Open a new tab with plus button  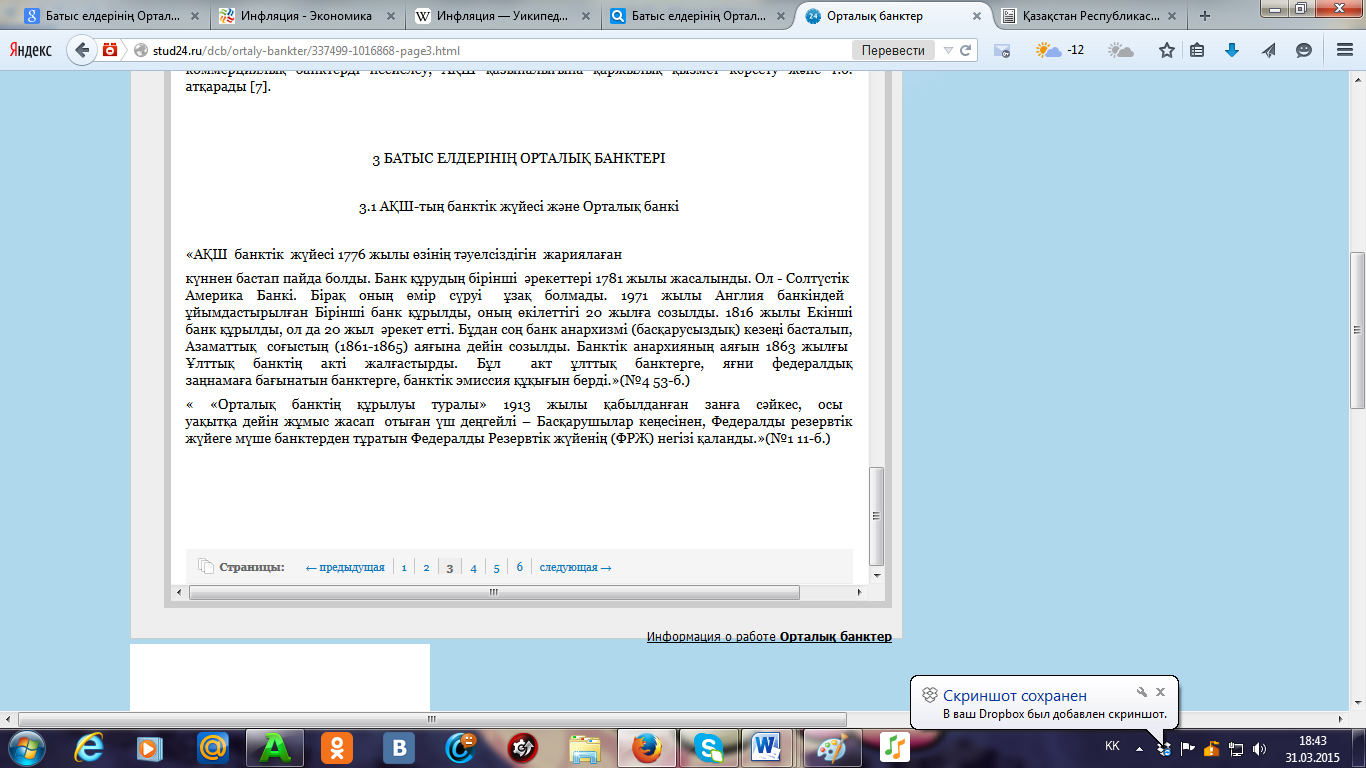pos(1204,15)
